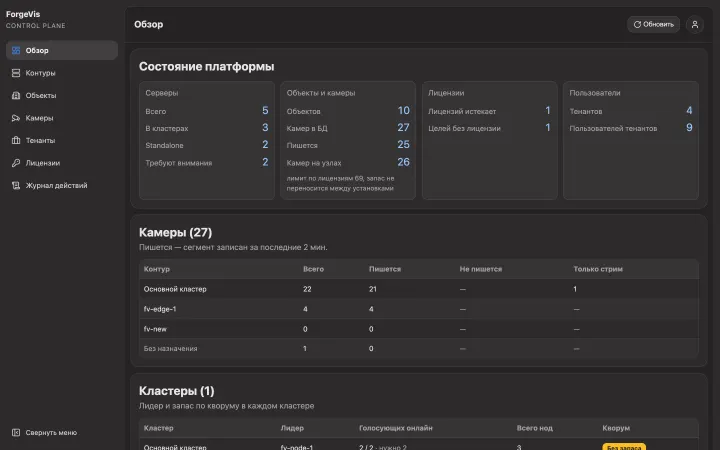This screenshot has height=450, width=720.
Task: Click the Пишется column header
Action: [x=385, y=269]
